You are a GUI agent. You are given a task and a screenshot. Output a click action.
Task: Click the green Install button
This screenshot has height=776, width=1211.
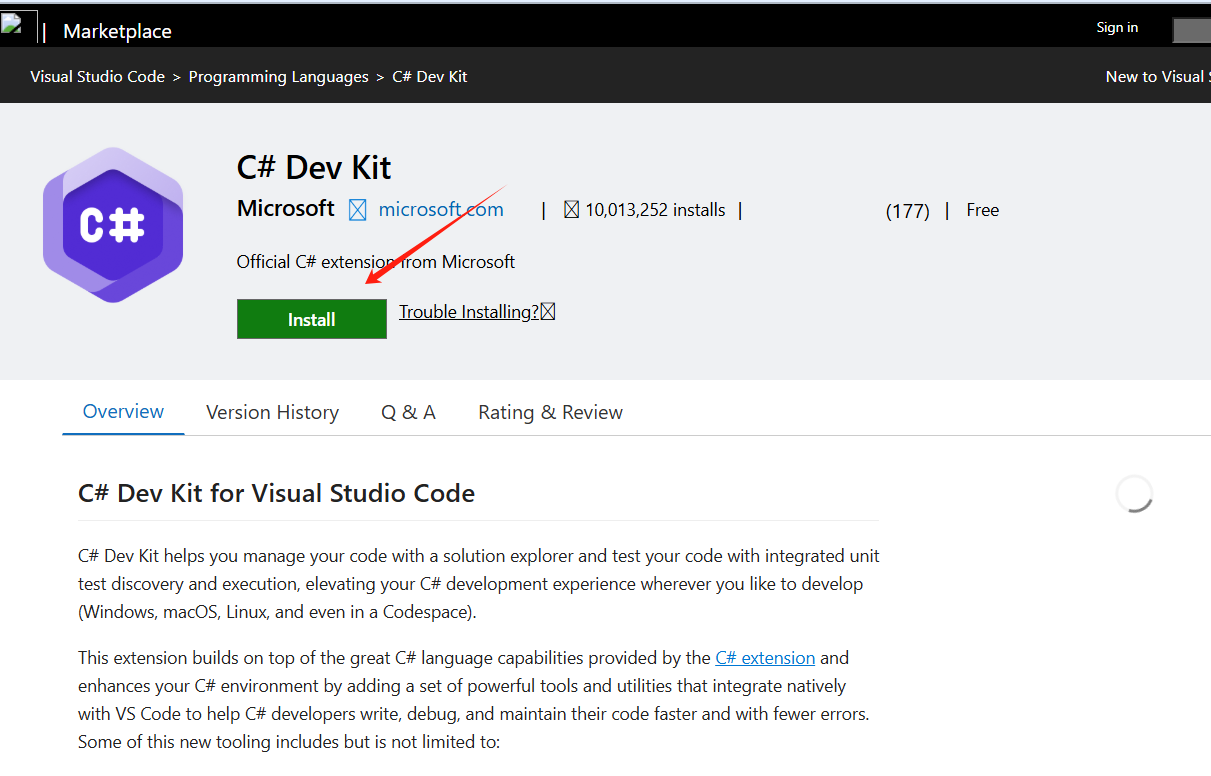pos(311,319)
